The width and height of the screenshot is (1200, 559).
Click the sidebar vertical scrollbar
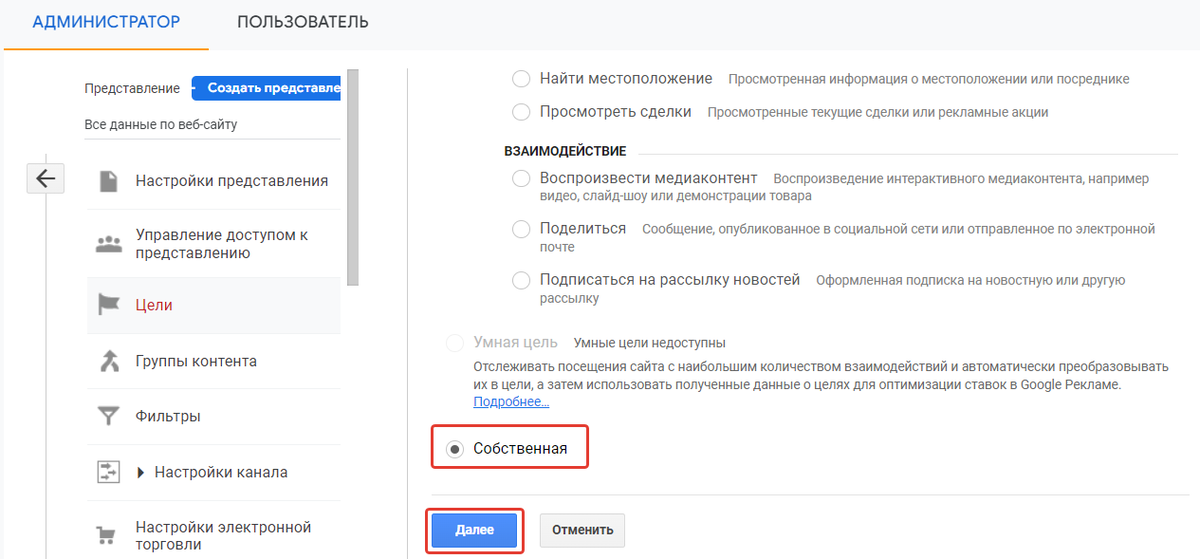tap(352, 180)
